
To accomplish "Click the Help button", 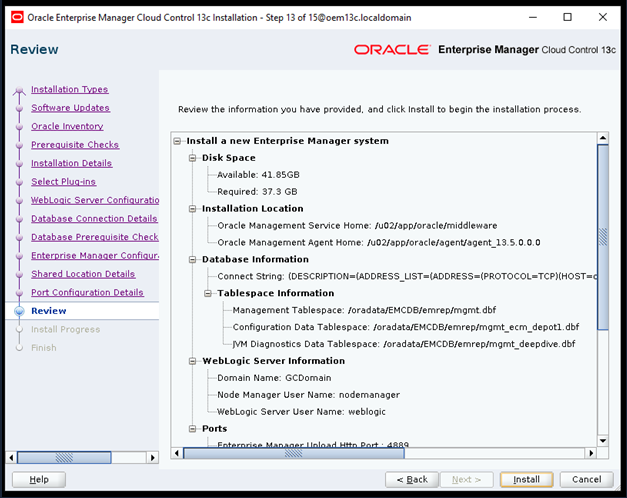I will click(x=39, y=479).
